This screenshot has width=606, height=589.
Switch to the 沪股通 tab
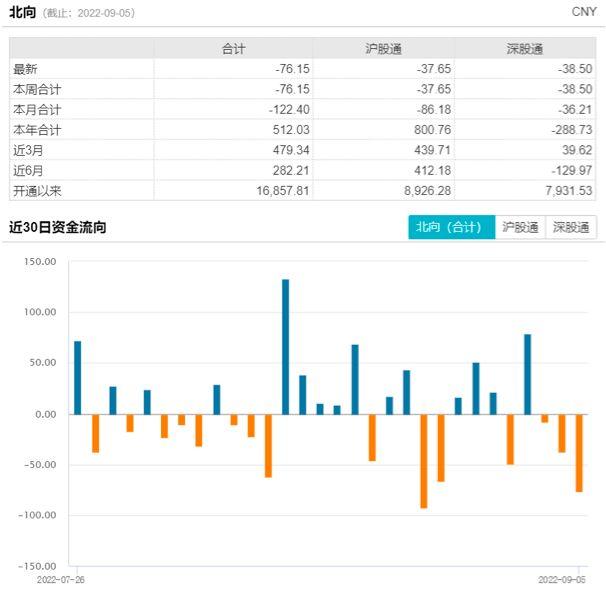tap(520, 227)
